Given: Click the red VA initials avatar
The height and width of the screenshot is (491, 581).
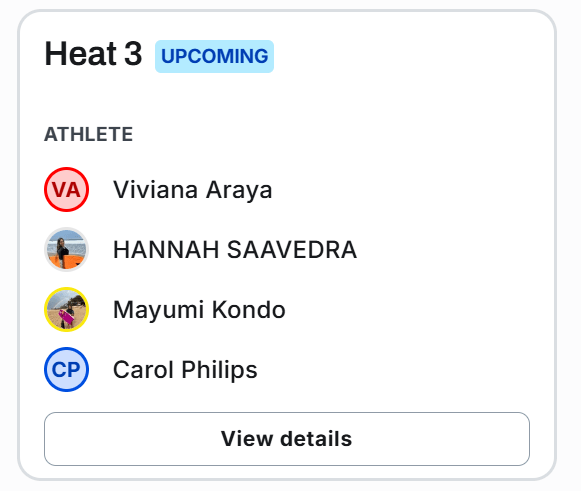Looking at the screenshot, I should coord(66,189).
